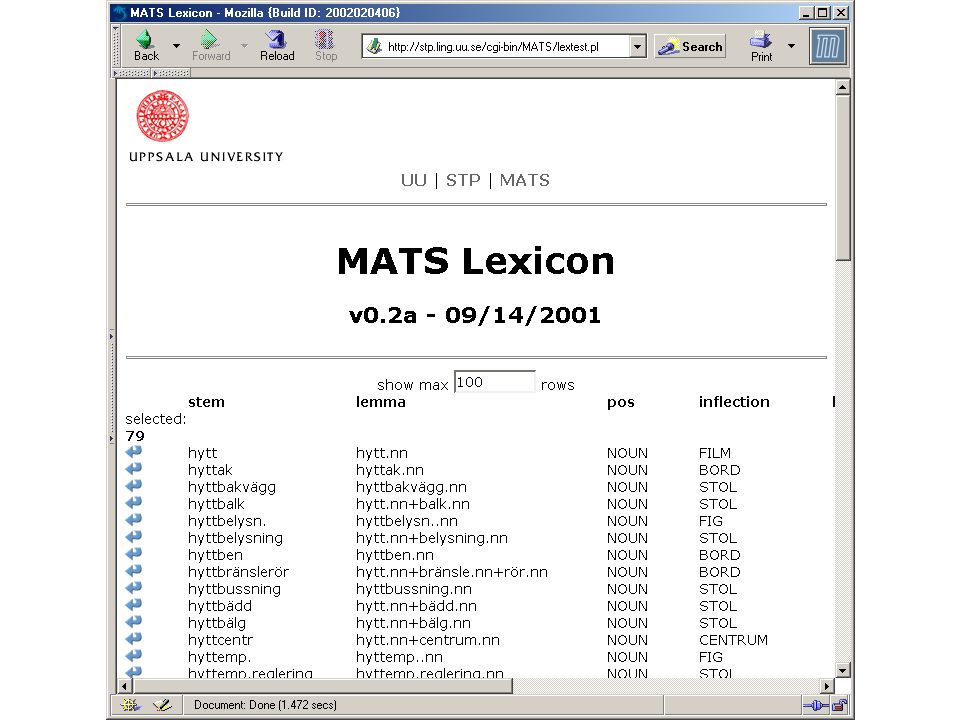The image size is (960, 720).
Task: Click the show max rows field
Action: click(495, 382)
